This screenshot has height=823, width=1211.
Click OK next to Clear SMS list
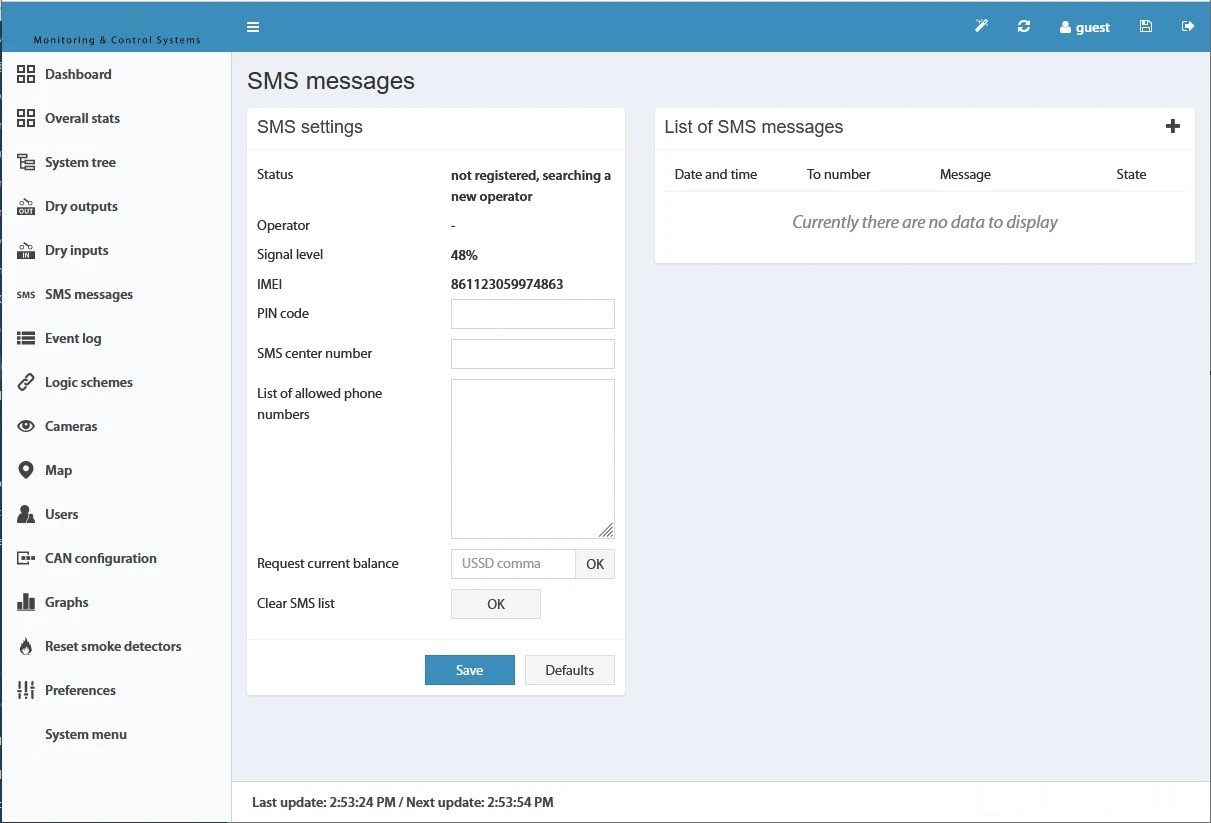pos(496,604)
